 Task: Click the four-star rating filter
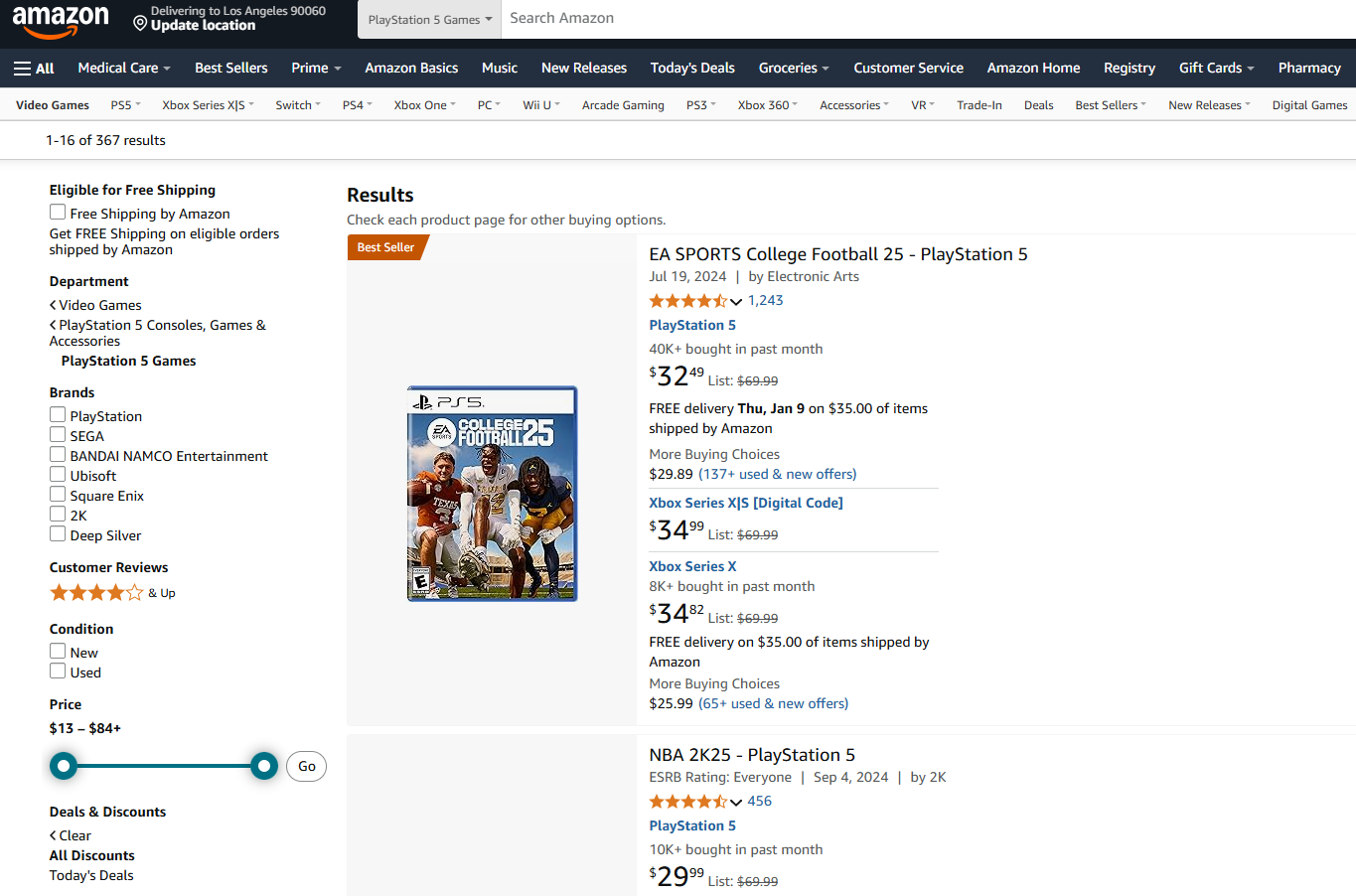tap(97, 593)
